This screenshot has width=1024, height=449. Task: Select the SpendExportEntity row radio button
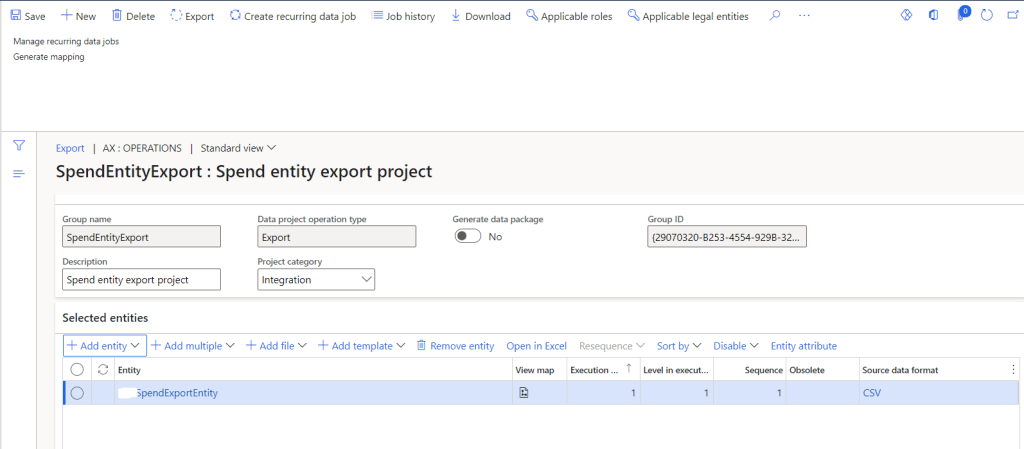(77, 394)
